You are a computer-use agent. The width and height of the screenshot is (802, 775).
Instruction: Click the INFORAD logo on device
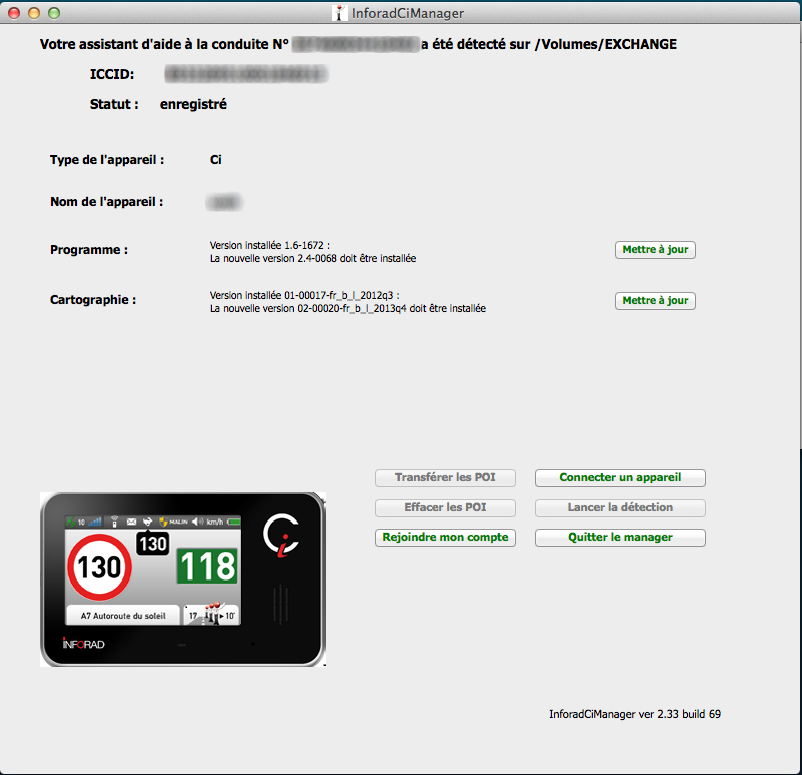click(83, 644)
